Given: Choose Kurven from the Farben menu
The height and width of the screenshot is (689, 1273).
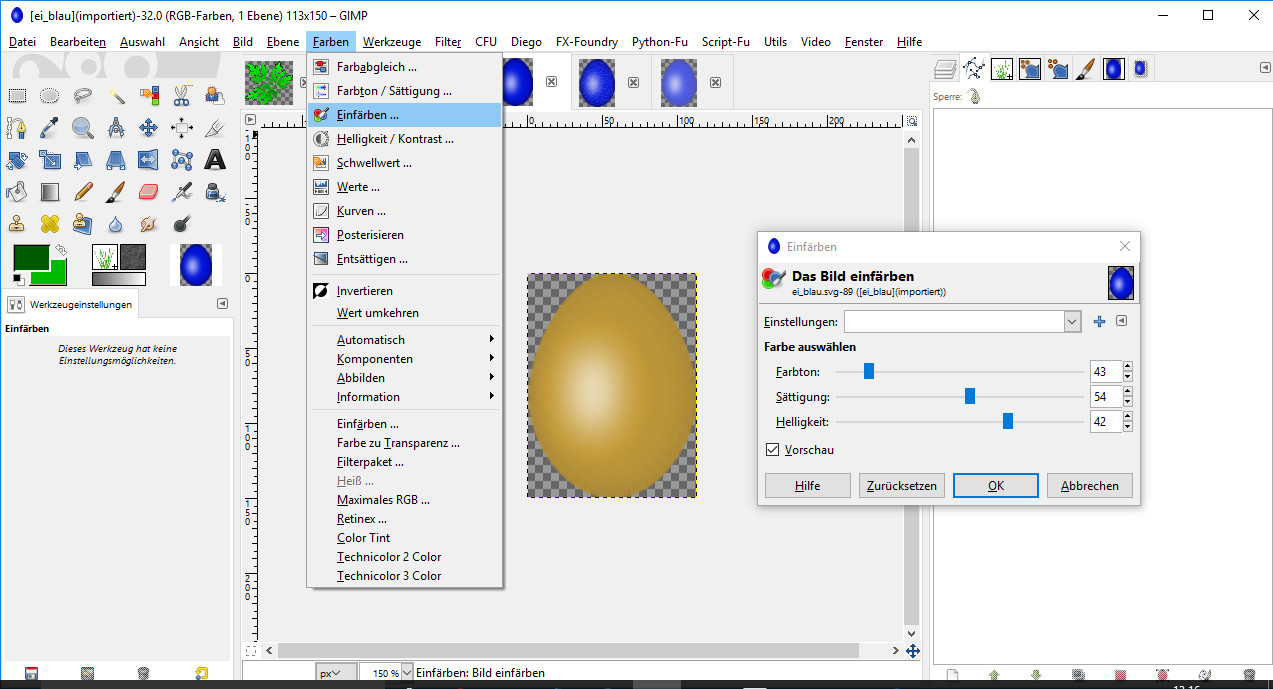Looking at the screenshot, I should [361, 211].
